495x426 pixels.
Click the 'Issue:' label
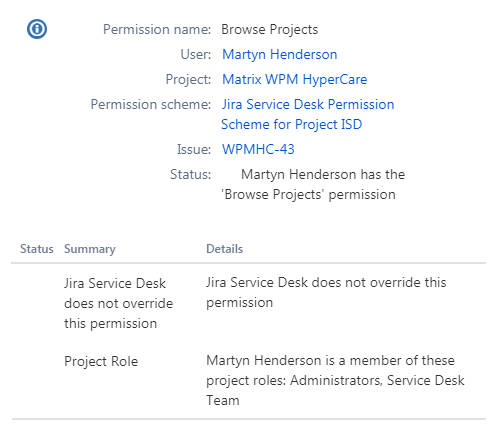click(194, 149)
